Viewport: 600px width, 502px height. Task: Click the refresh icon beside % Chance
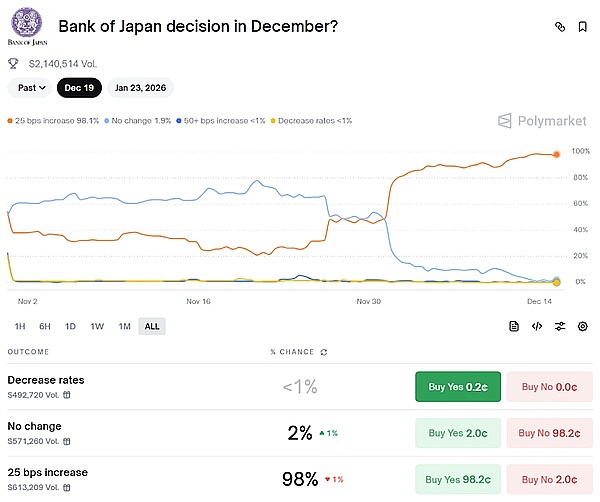(323, 352)
